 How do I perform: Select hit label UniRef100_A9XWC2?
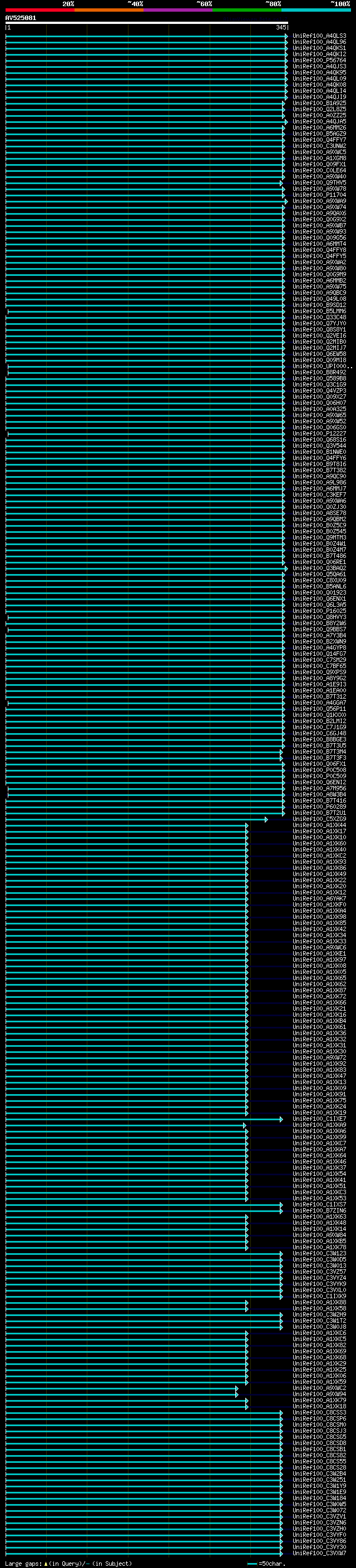319,1388
